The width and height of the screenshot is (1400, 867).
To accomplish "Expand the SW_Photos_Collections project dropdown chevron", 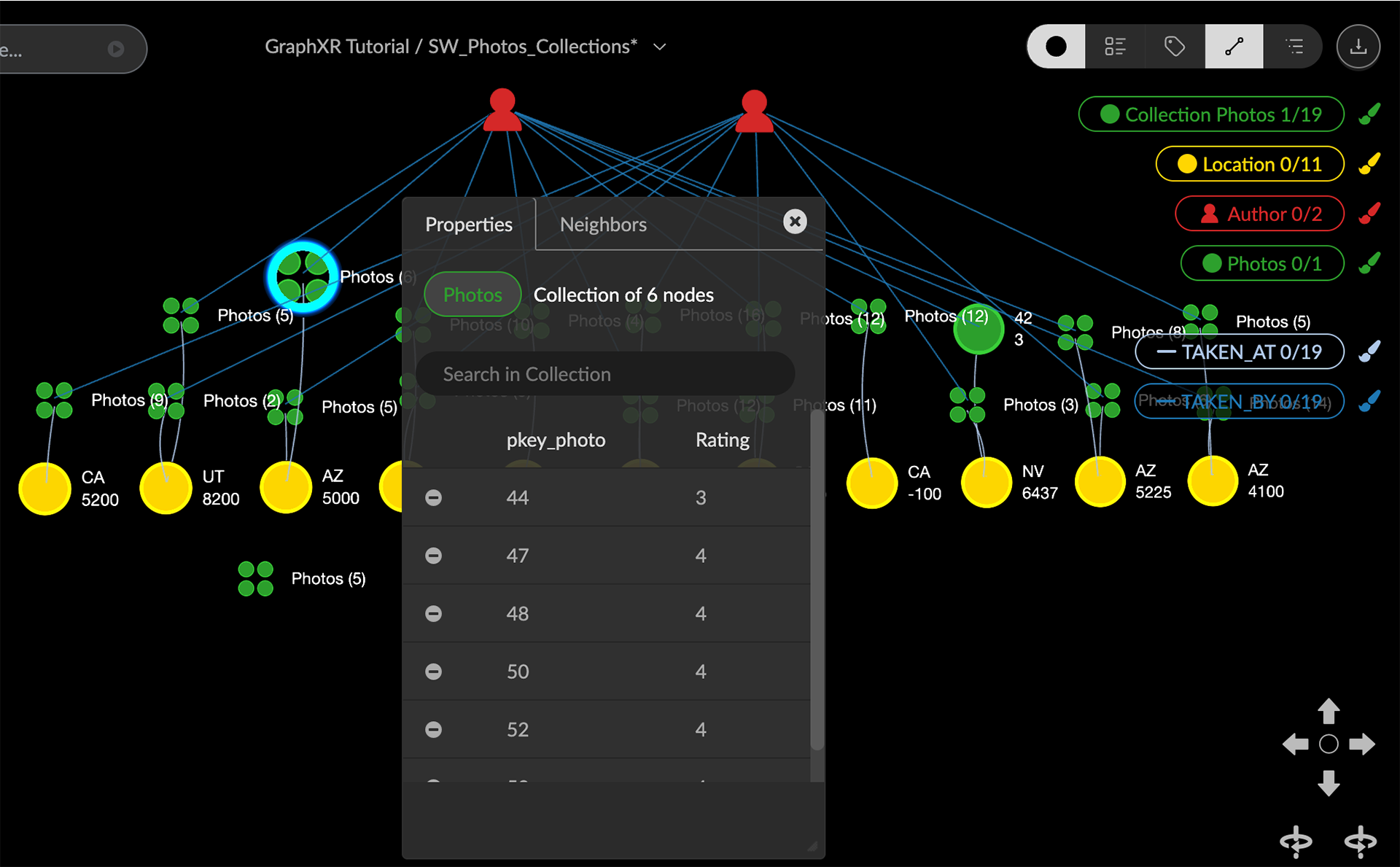I will [x=660, y=47].
